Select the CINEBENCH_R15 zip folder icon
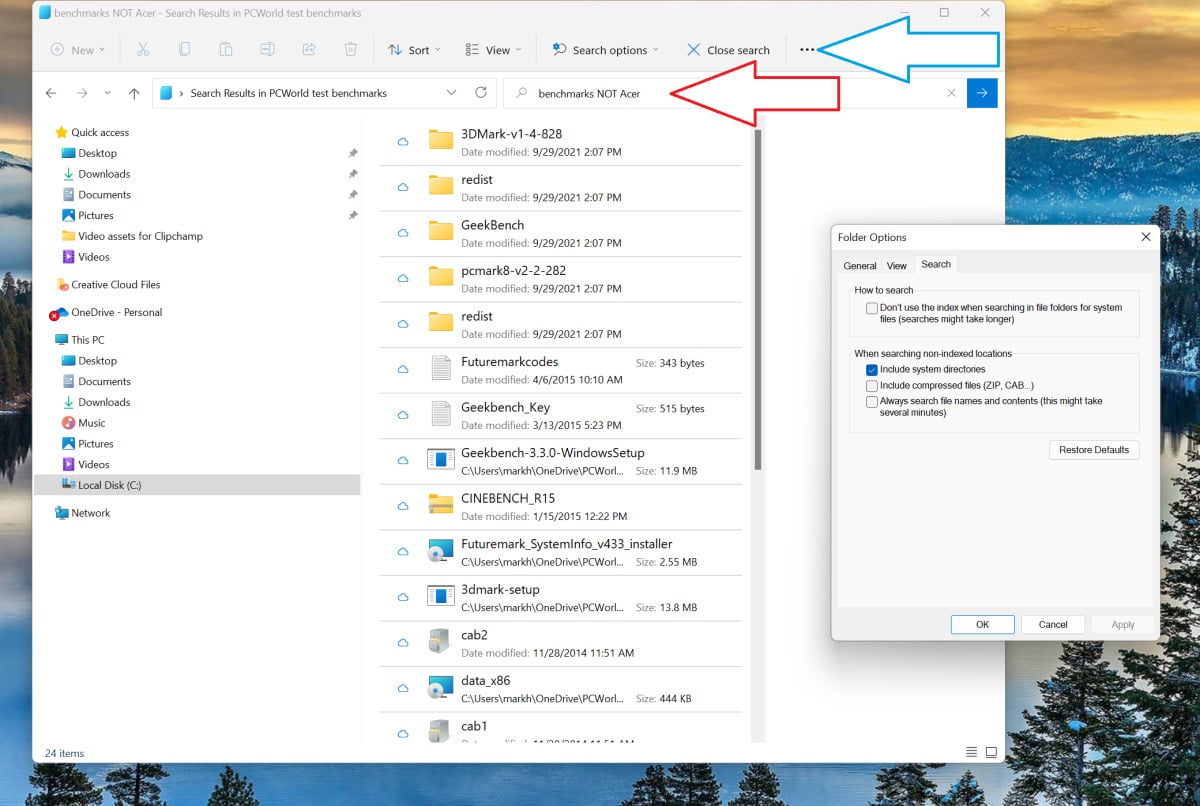 coord(441,504)
